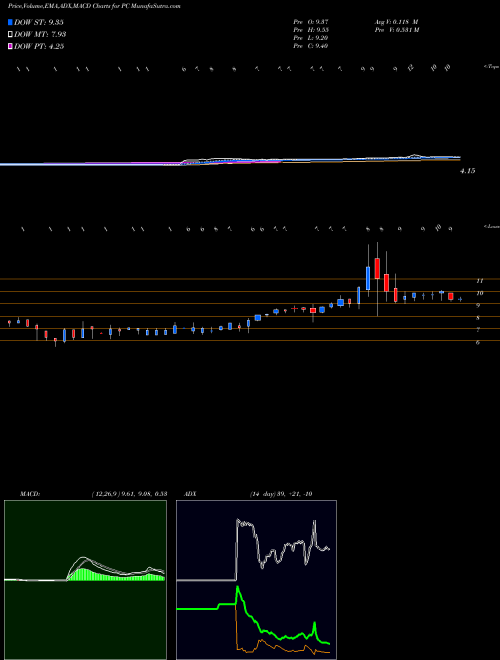Select the 'DOW MT: 7.93' legend text
This screenshot has width=500, height=660.
tap(40, 34)
